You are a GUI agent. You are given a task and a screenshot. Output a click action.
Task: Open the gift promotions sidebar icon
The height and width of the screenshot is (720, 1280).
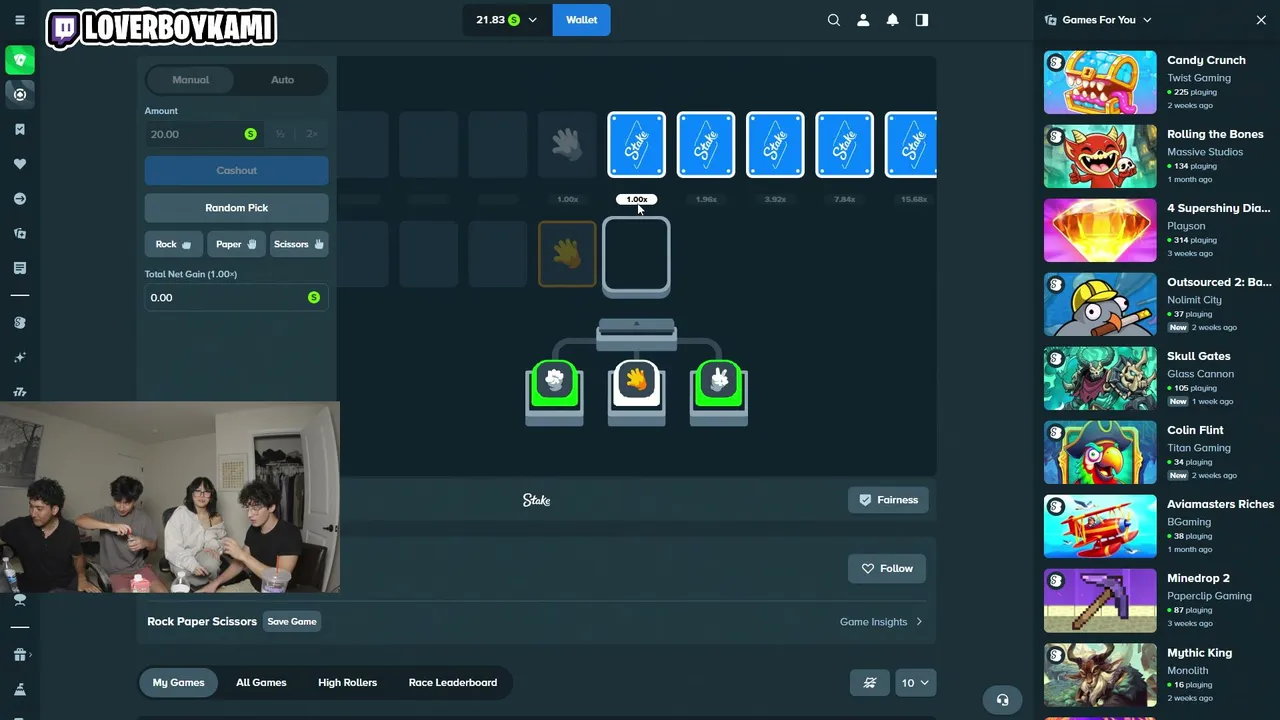[20, 655]
